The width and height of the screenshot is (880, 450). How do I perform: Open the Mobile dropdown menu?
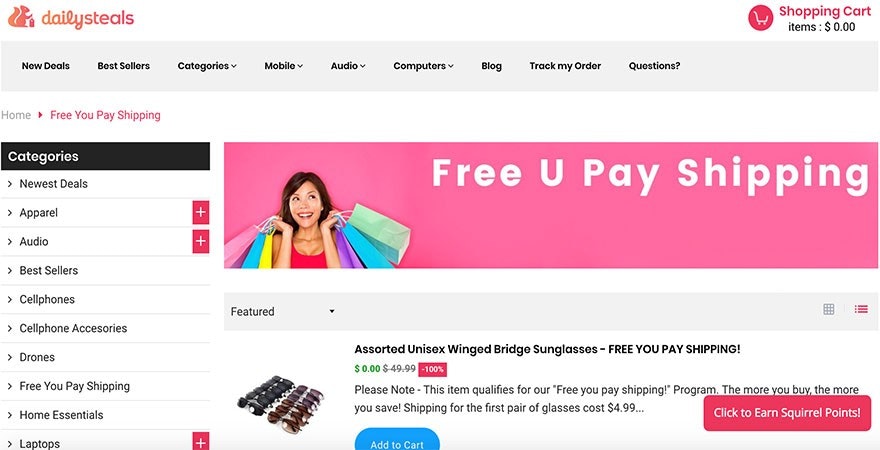pyautogui.click(x=283, y=66)
